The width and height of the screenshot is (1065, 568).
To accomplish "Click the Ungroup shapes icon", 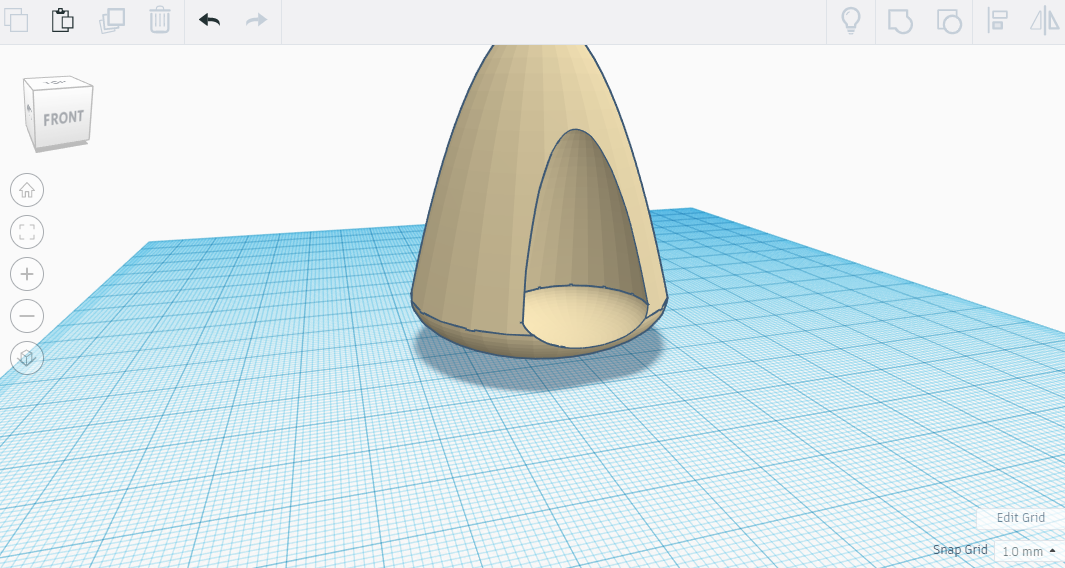I will click(949, 21).
